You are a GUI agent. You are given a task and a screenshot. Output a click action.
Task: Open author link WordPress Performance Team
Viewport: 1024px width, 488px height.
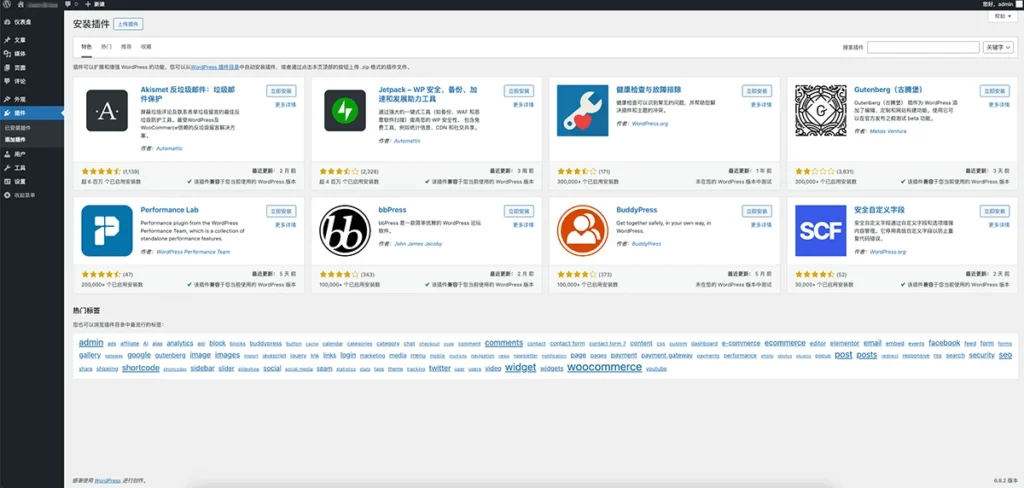coord(193,252)
